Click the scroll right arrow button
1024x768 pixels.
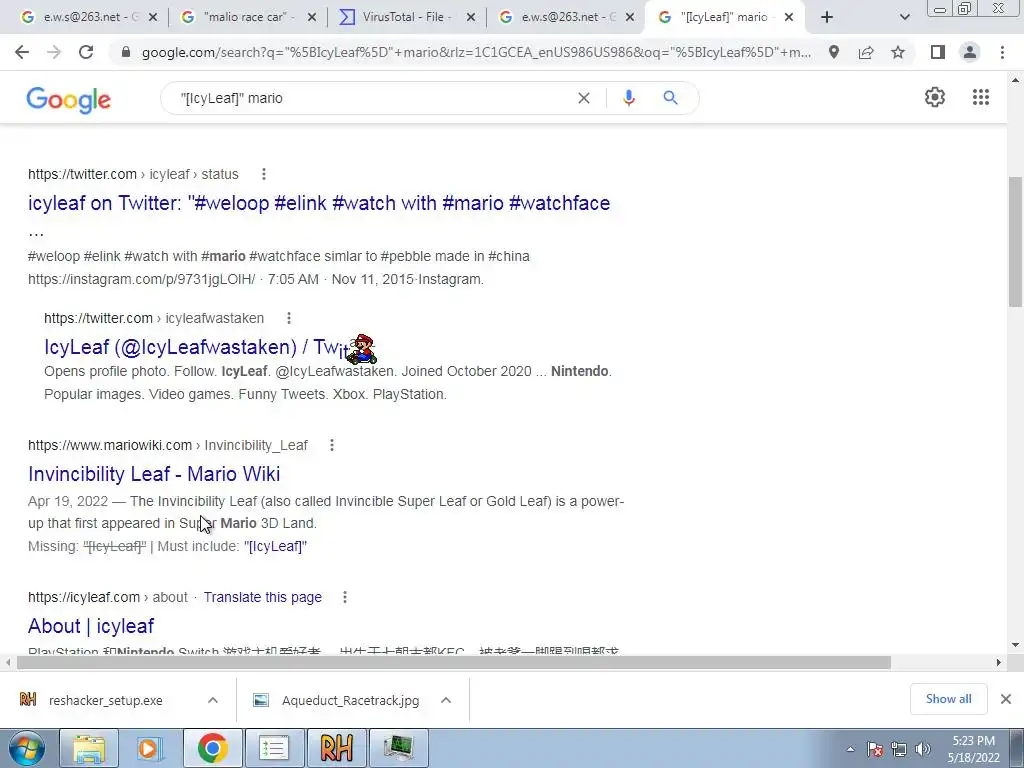click(x=999, y=662)
